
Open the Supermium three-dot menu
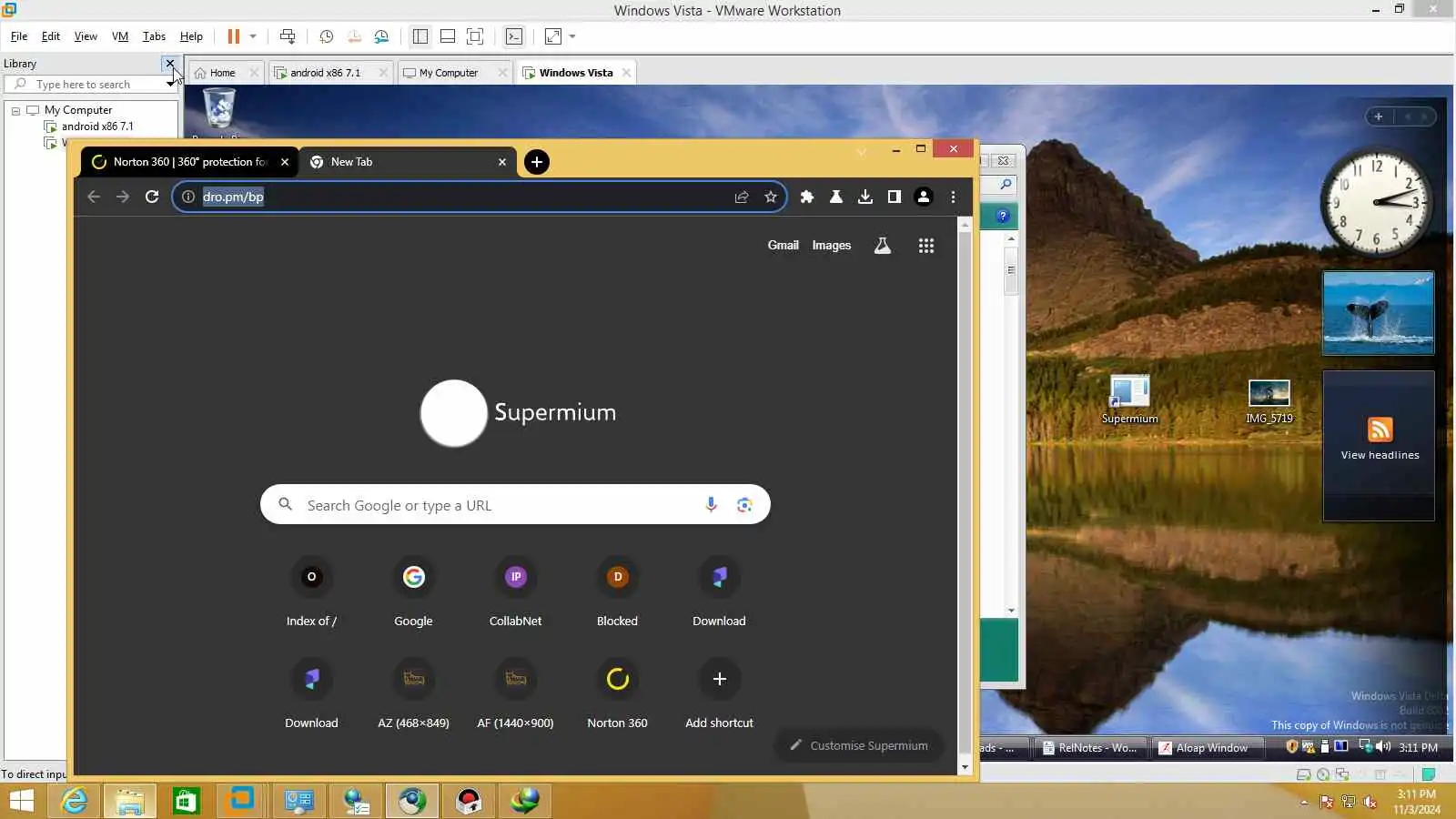(953, 197)
